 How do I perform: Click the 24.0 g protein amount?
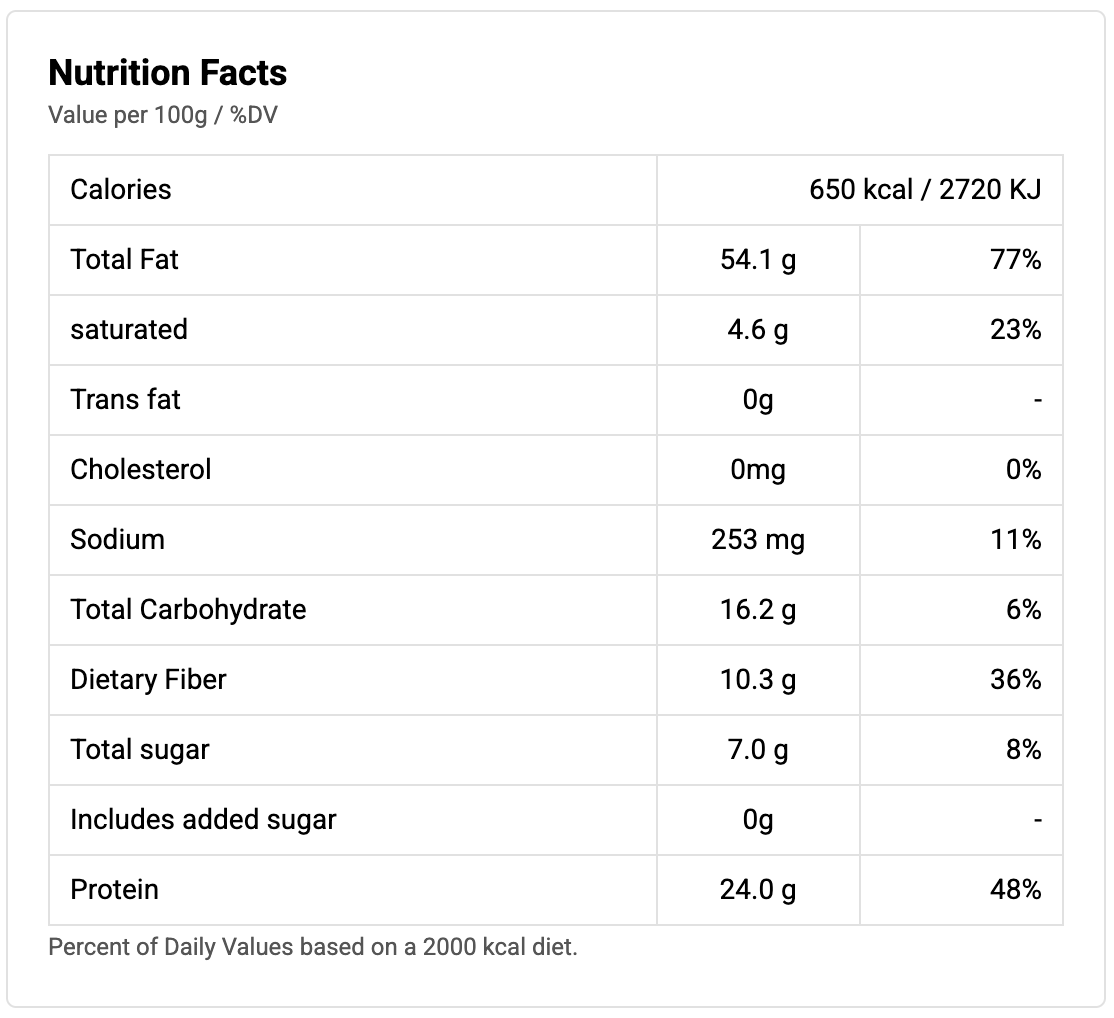click(758, 890)
